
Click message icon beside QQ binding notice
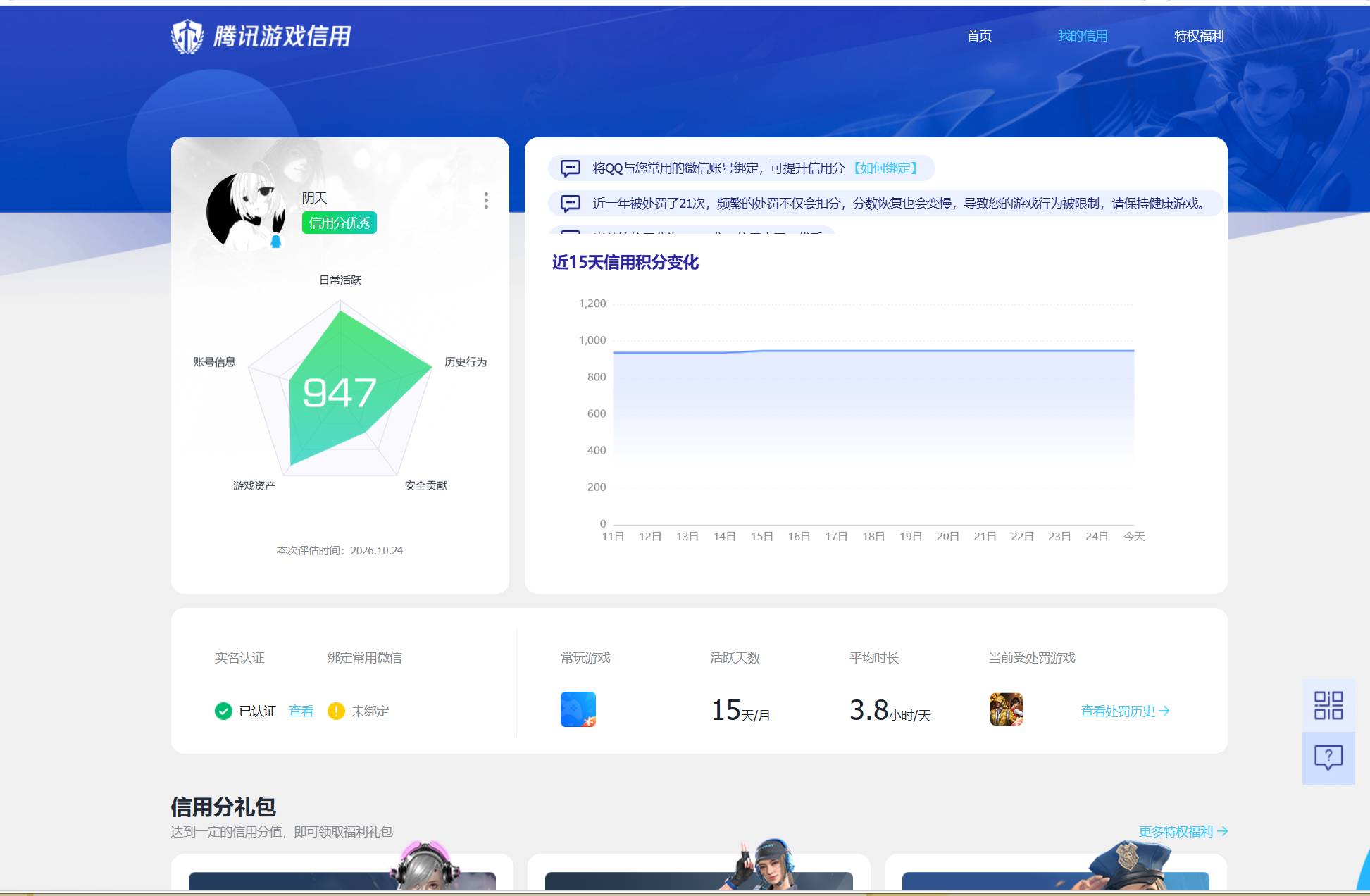tap(570, 168)
